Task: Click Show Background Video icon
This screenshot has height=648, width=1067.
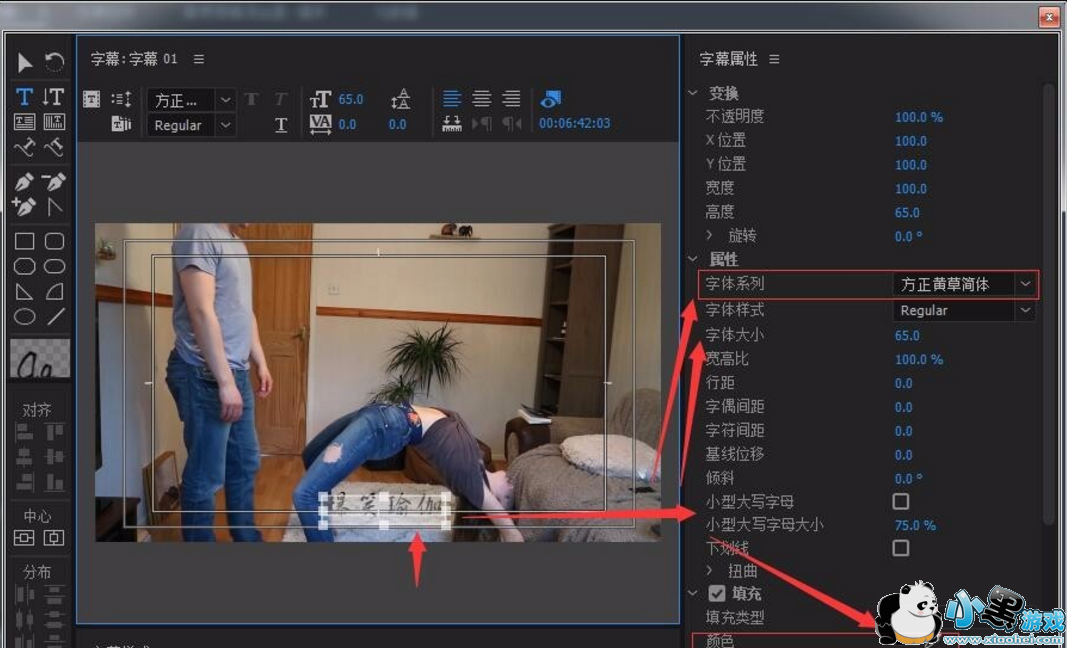Action: click(551, 99)
